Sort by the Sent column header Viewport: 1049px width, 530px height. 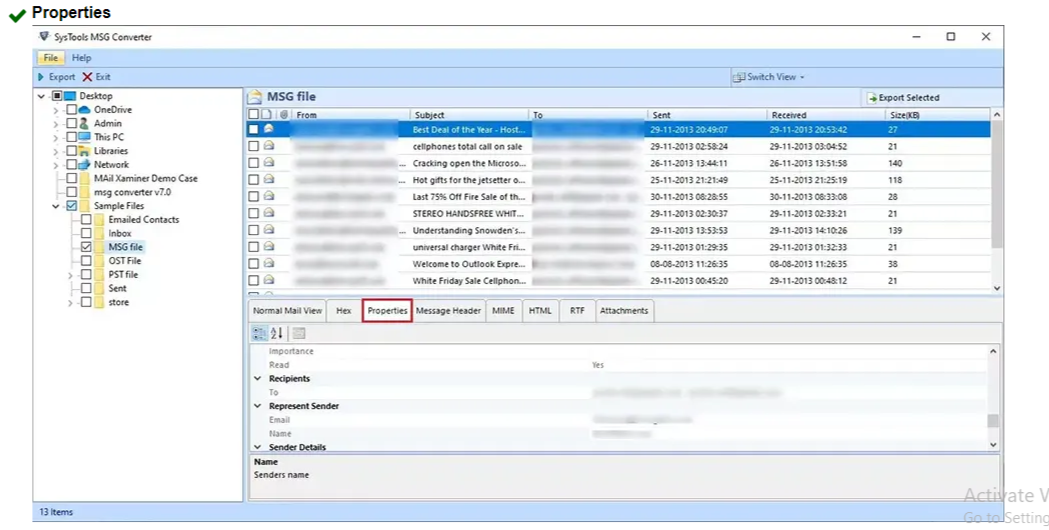[x=706, y=114]
